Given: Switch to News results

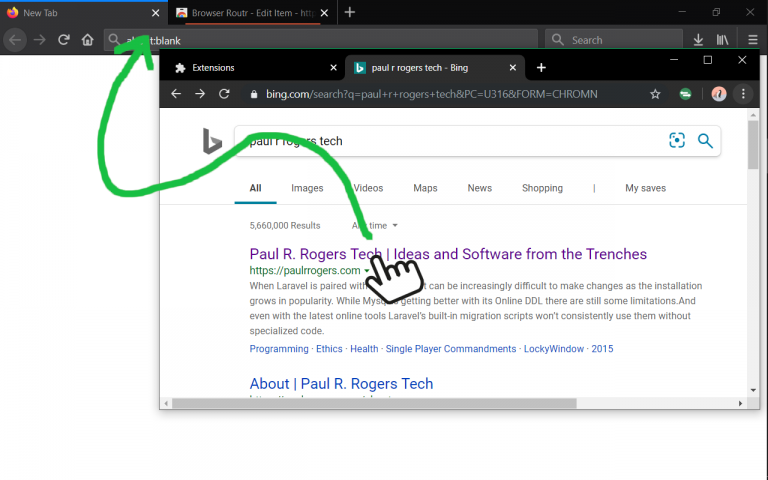Looking at the screenshot, I should coord(480,188).
